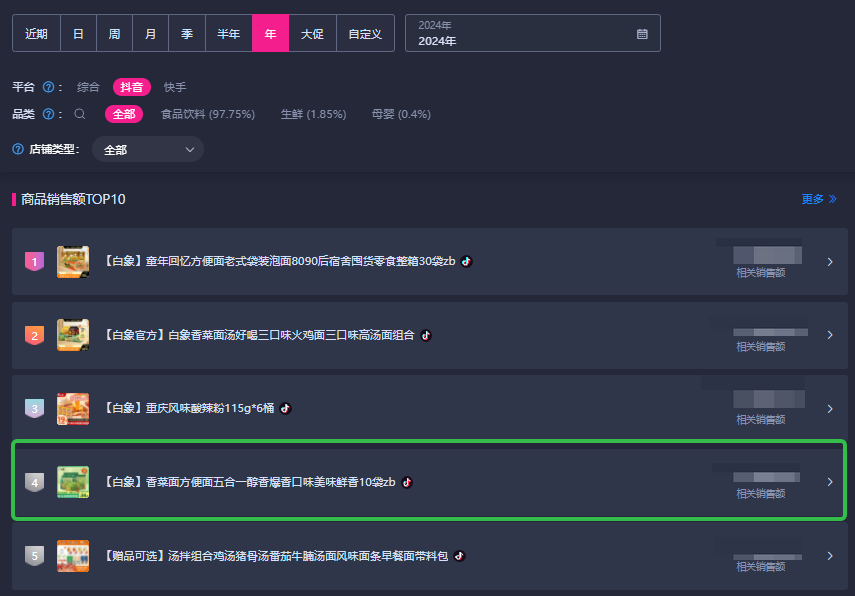Open 【赠品可选】汤拌组合鸡汤猪骨汤 product title
Viewport: 855px width, 596px height.
coord(276,556)
